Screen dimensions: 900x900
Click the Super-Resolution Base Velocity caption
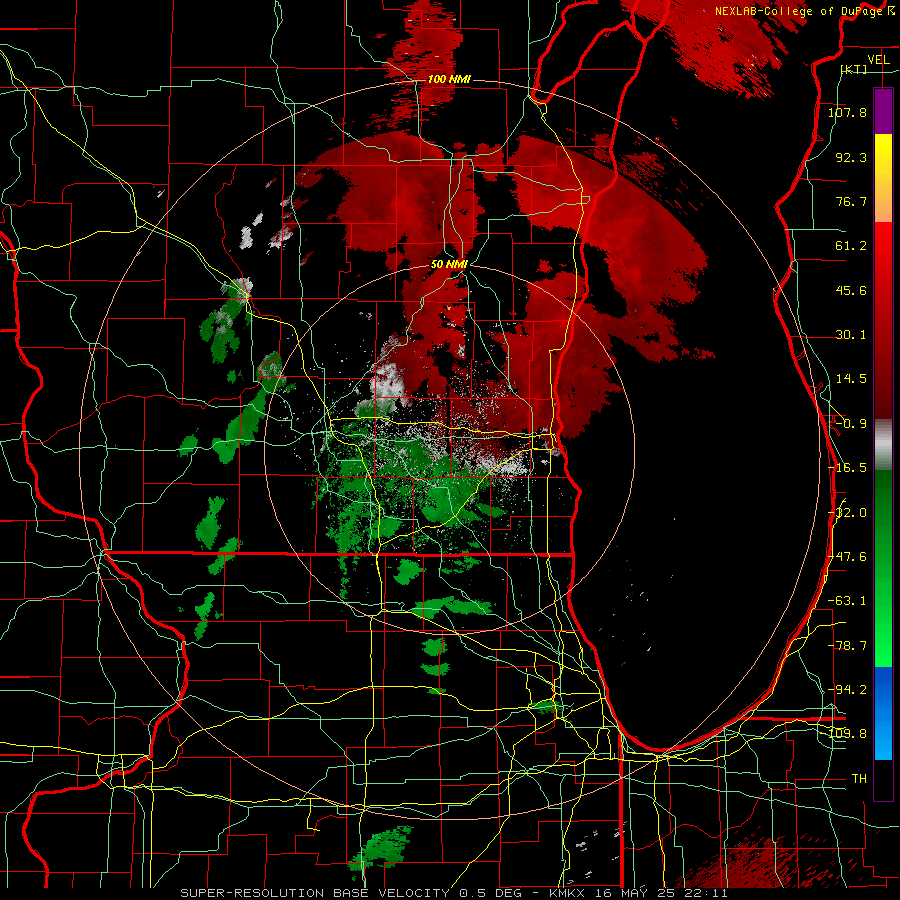[454, 893]
